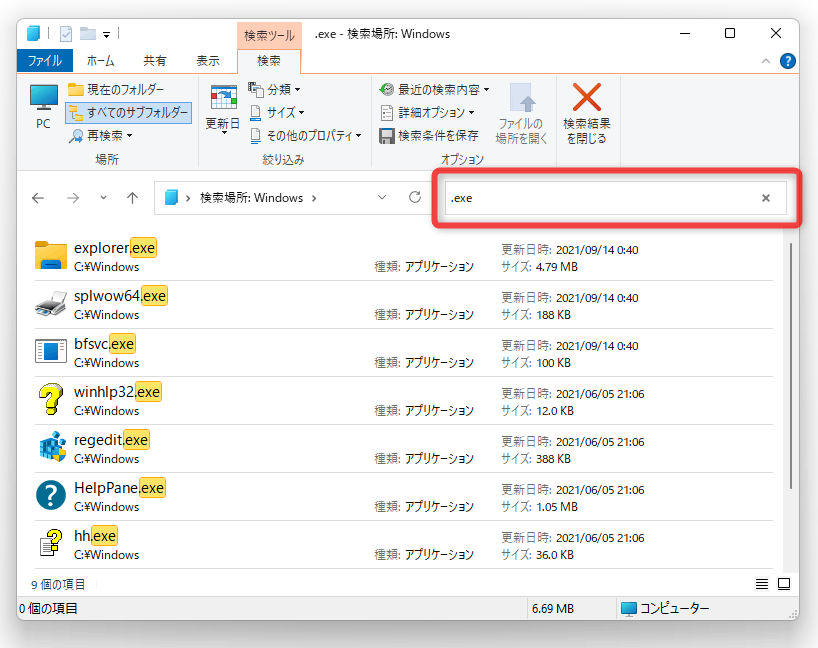This screenshot has width=818, height=648.
Task: Open 最近の検索内容 dropdown
Action: click(x=435, y=90)
